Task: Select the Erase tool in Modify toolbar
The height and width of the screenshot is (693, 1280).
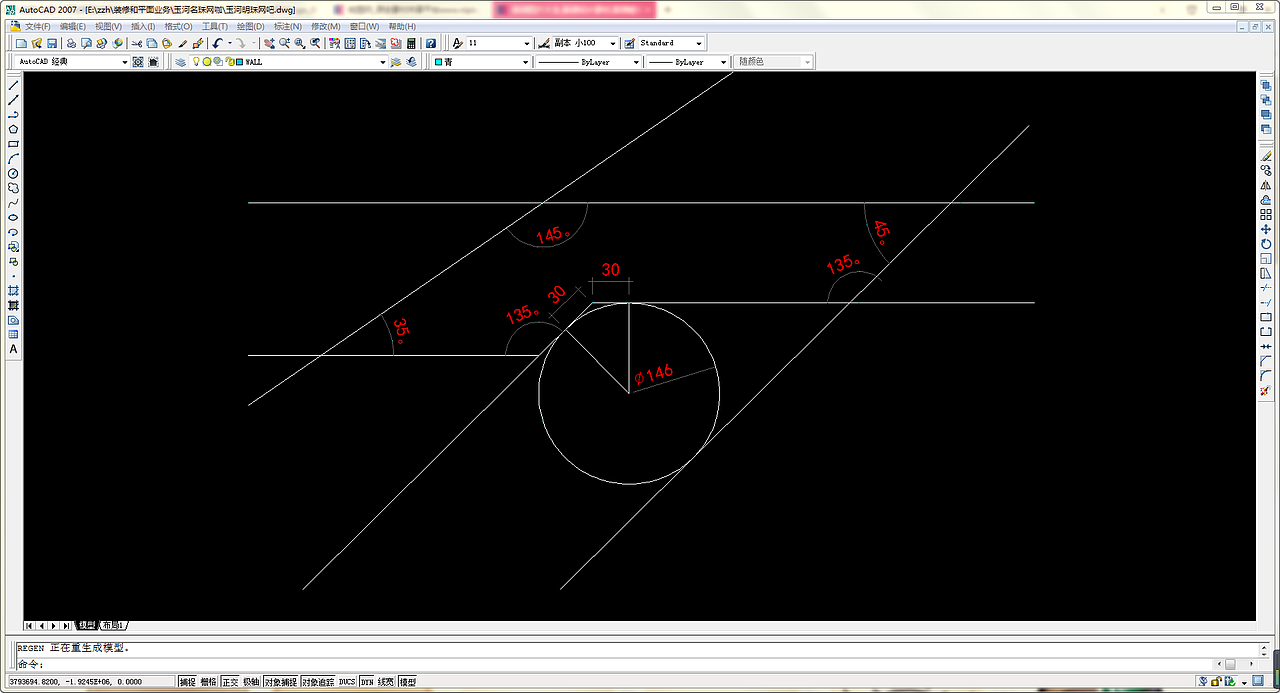Action: tap(1265, 155)
